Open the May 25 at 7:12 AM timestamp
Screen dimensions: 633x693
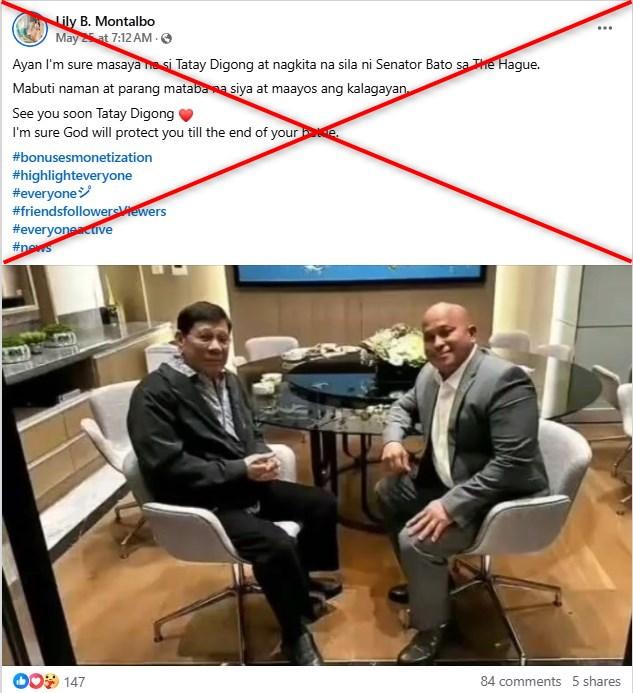[x=104, y=38]
